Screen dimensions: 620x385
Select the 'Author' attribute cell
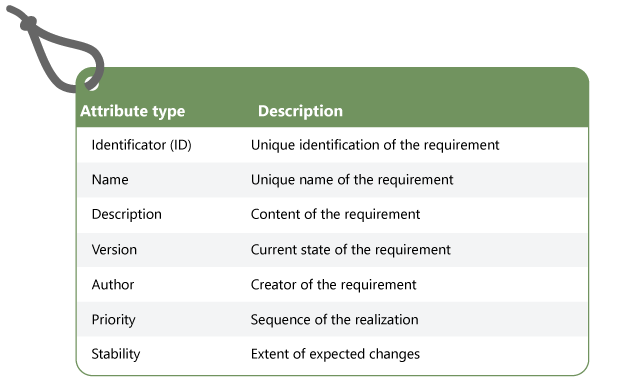pyautogui.click(x=113, y=285)
